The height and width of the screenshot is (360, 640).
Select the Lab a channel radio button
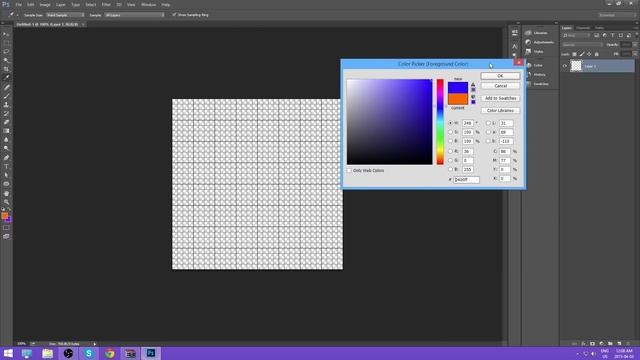click(x=488, y=132)
